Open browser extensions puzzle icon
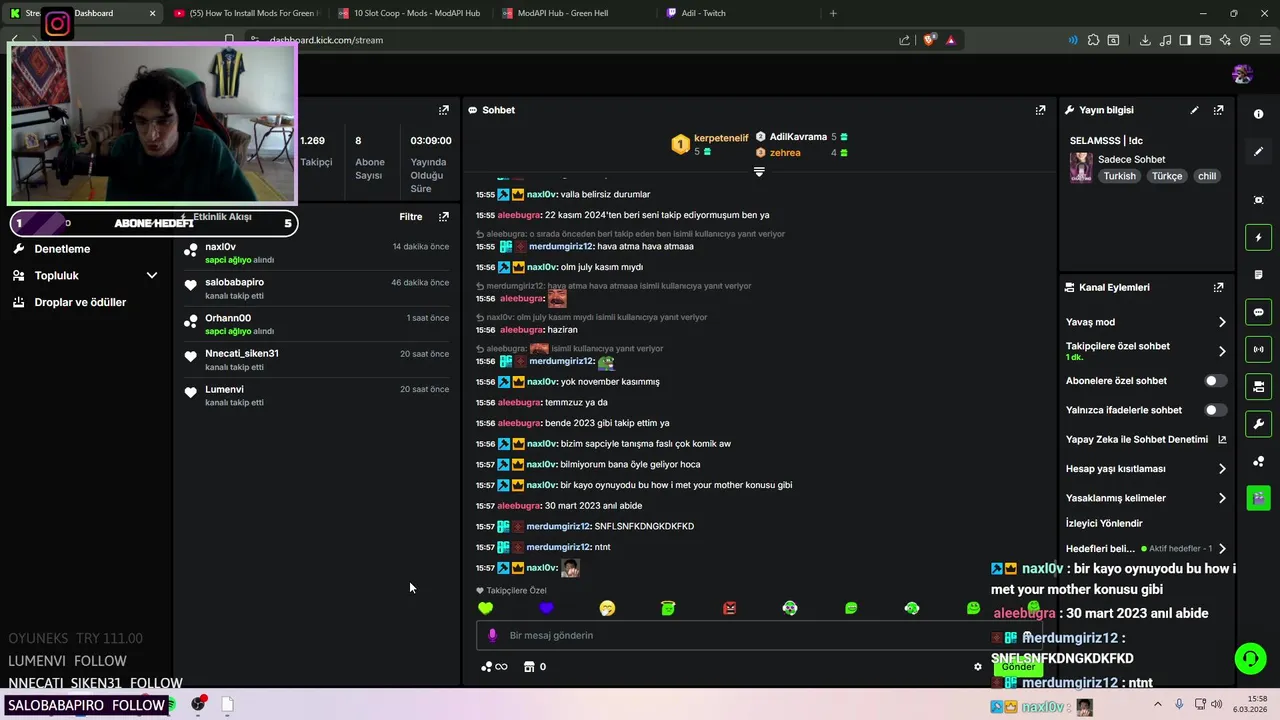 pyautogui.click(x=1093, y=40)
